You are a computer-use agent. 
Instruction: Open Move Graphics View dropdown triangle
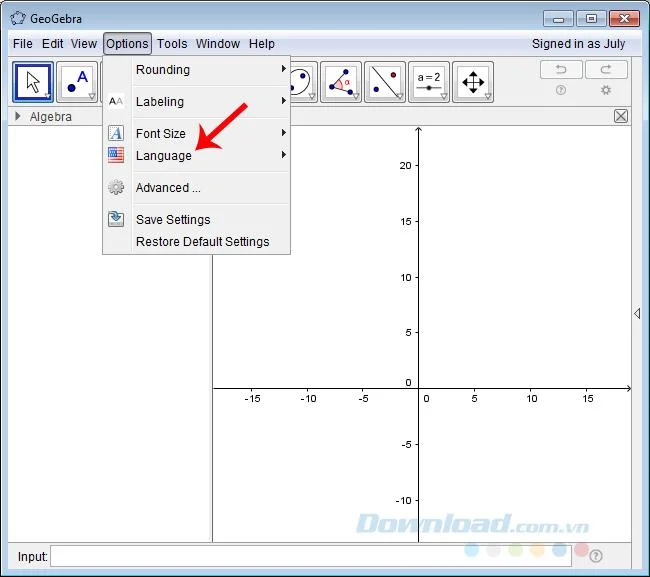click(488, 97)
